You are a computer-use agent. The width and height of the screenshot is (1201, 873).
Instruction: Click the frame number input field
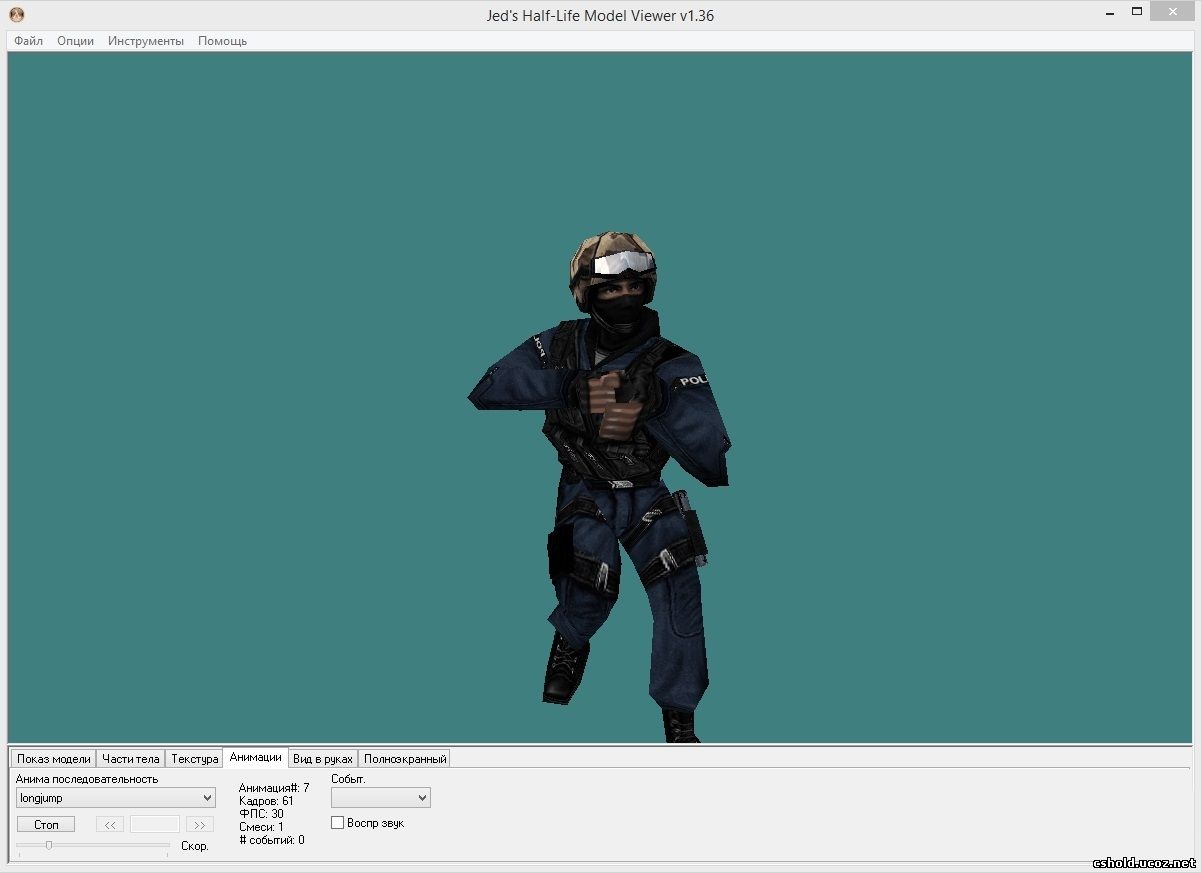[155, 825]
